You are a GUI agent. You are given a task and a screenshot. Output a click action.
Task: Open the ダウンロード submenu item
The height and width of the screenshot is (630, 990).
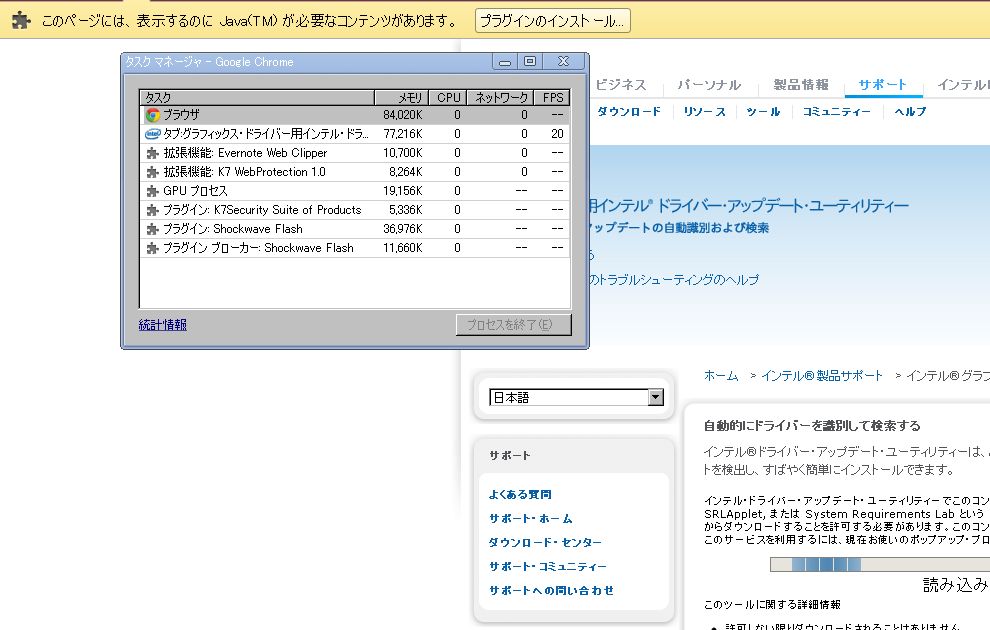click(x=629, y=112)
